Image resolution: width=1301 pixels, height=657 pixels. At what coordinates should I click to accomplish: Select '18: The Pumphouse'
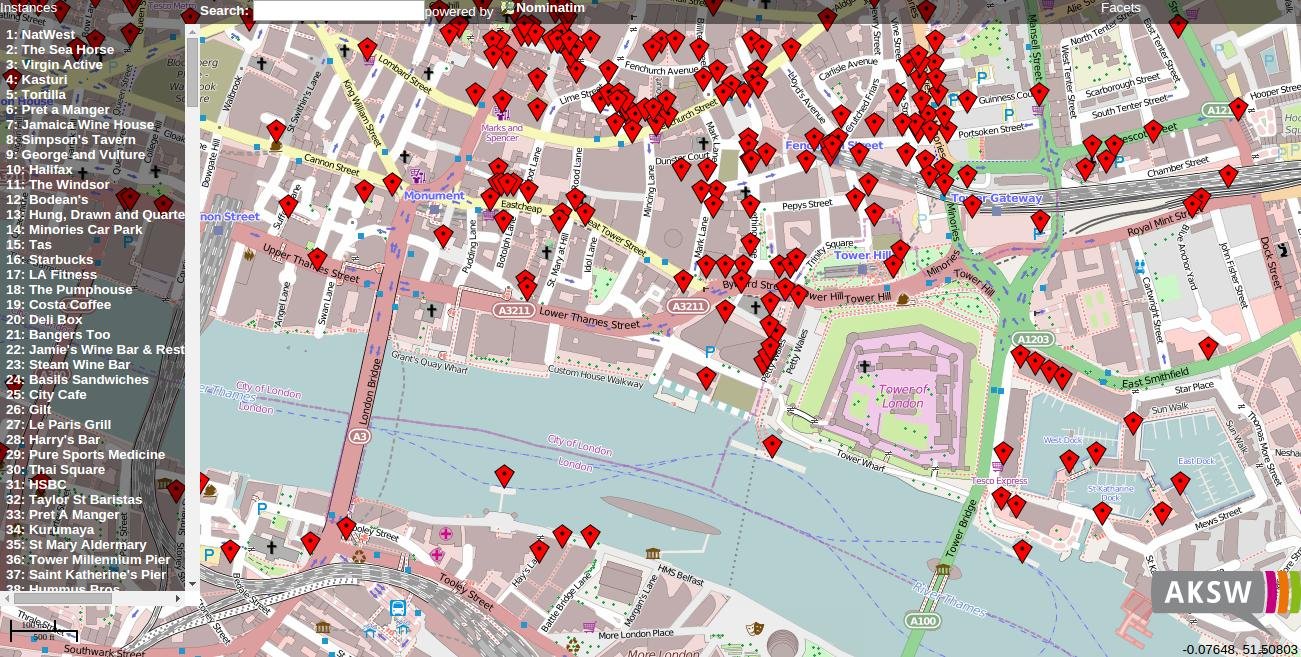tap(69, 289)
